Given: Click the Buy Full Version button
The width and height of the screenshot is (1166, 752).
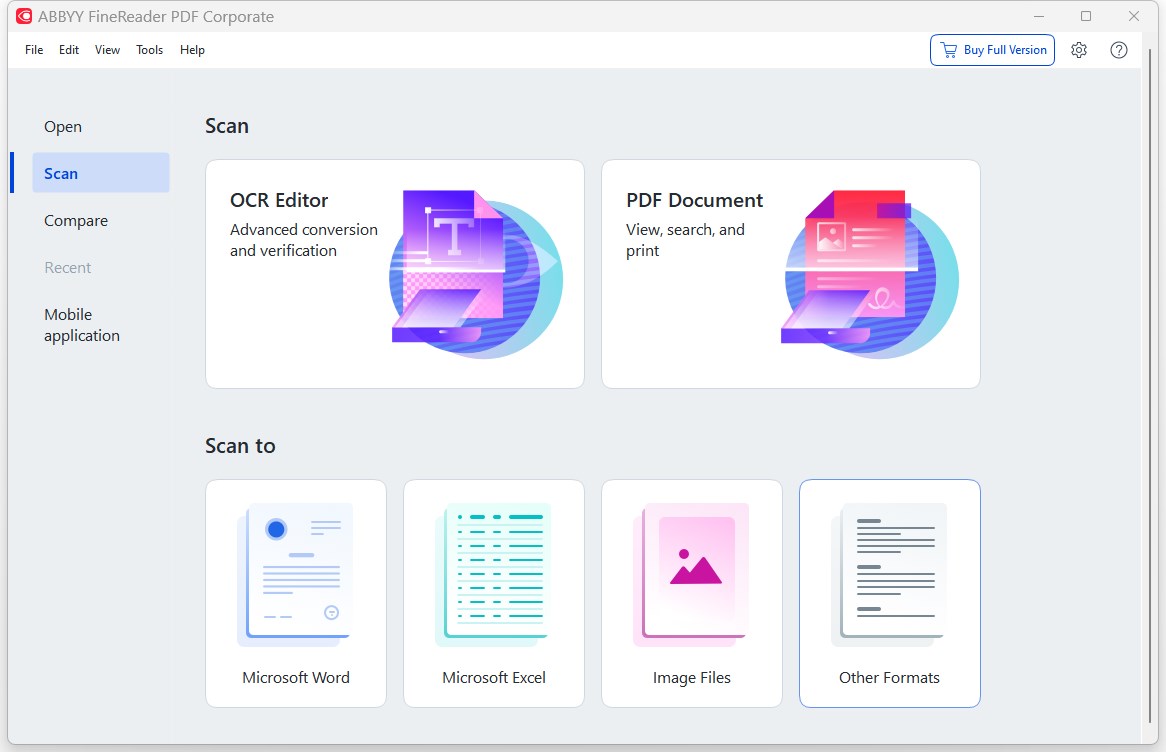Looking at the screenshot, I should (992, 50).
